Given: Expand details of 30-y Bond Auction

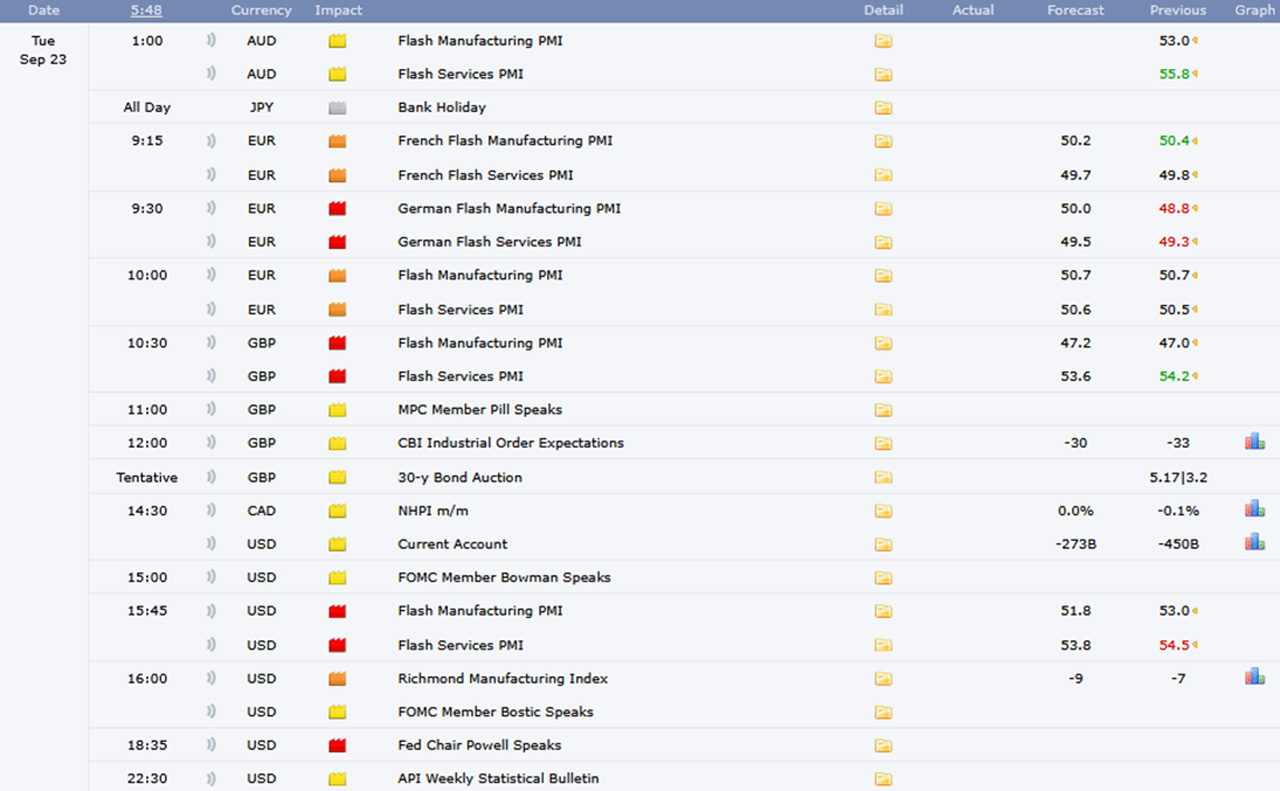Looking at the screenshot, I should [x=883, y=478].
